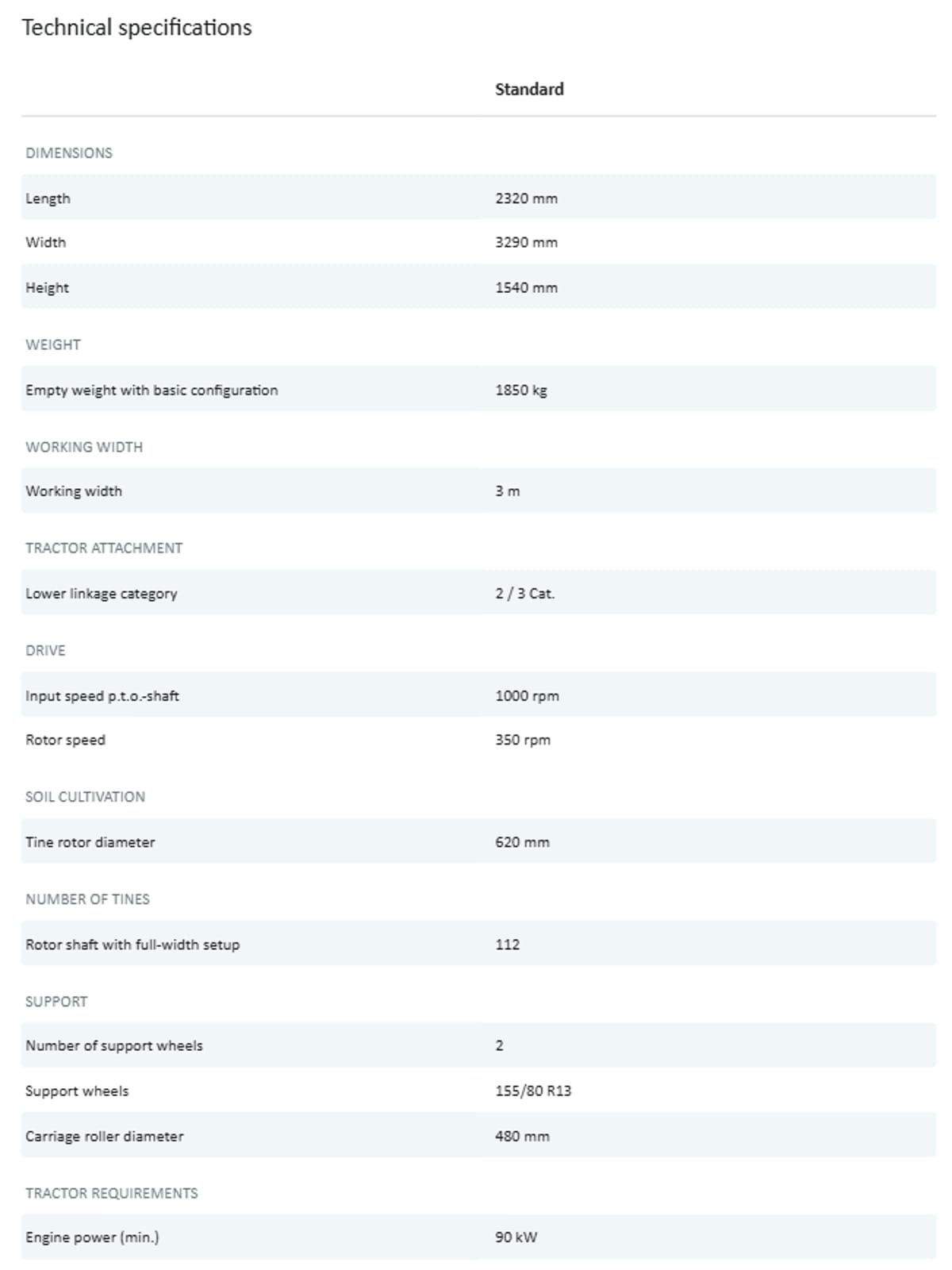Click the WEIGHT section label
This screenshot has height=1270, width=952.
click(53, 344)
